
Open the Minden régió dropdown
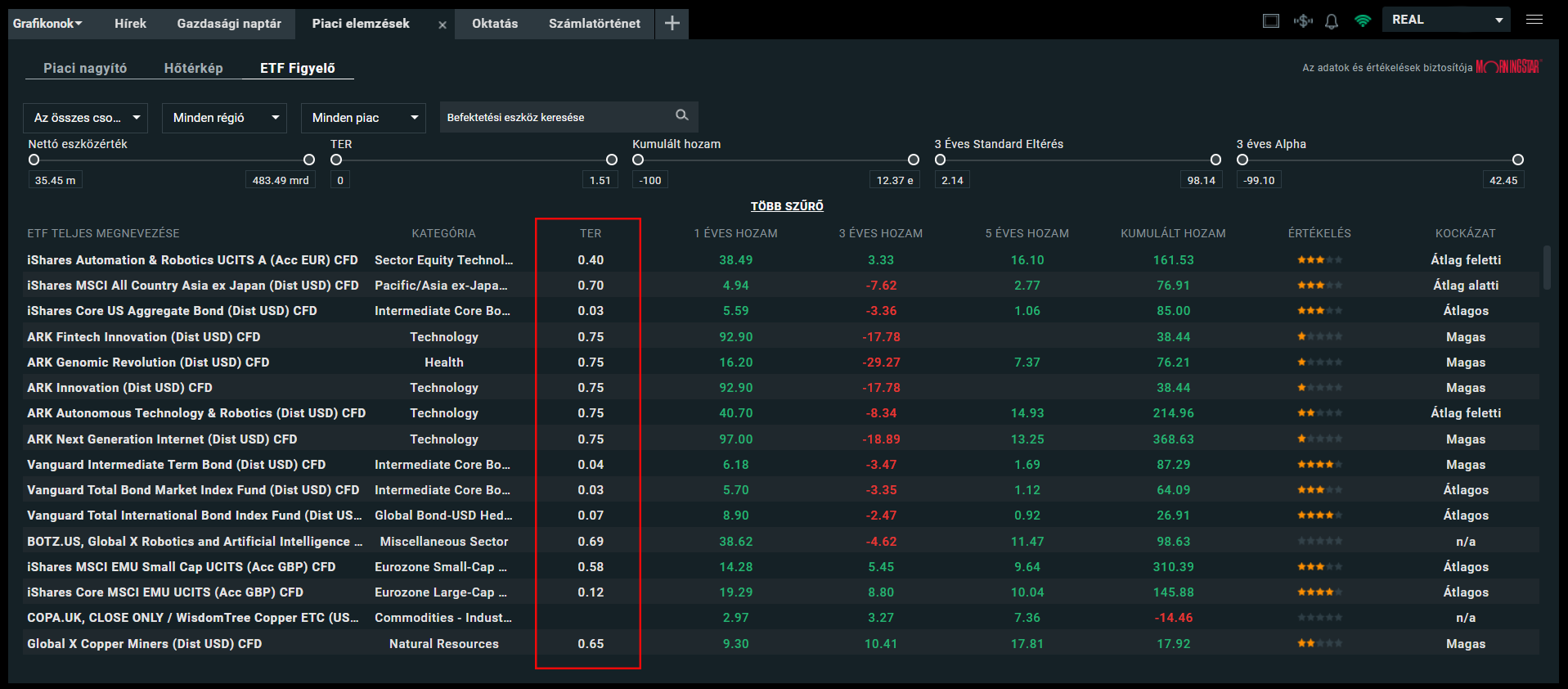pyautogui.click(x=223, y=118)
